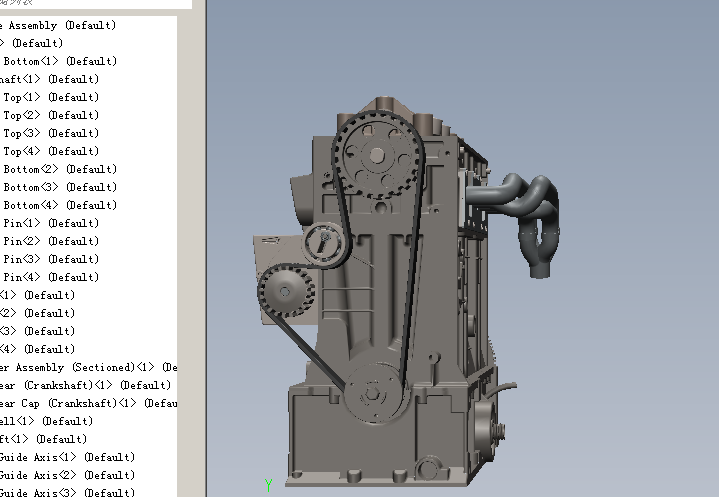Pick the crankshaft pulley at the belt bottom

coord(375,394)
